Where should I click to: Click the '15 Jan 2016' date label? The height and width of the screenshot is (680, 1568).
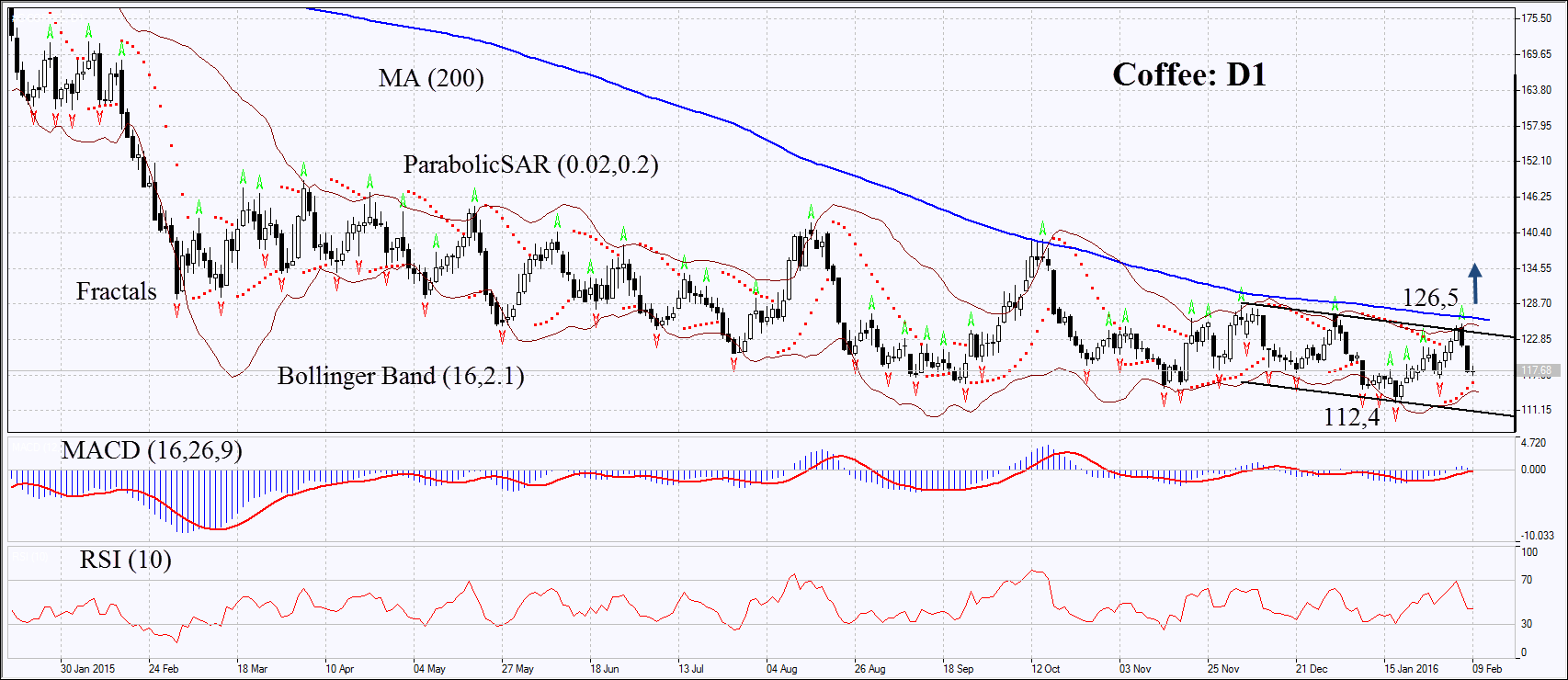point(1412,669)
